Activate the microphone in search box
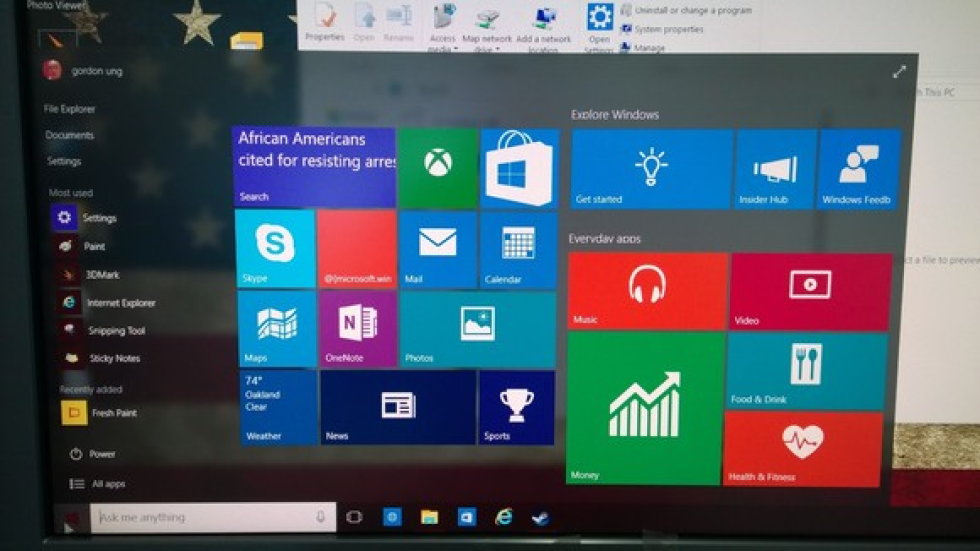This screenshot has height=551, width=980. click(x=321, y=517)
